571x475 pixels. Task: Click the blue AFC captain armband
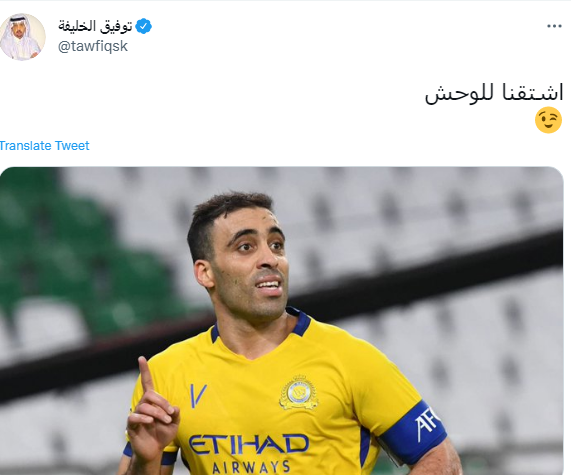point(413,432)
